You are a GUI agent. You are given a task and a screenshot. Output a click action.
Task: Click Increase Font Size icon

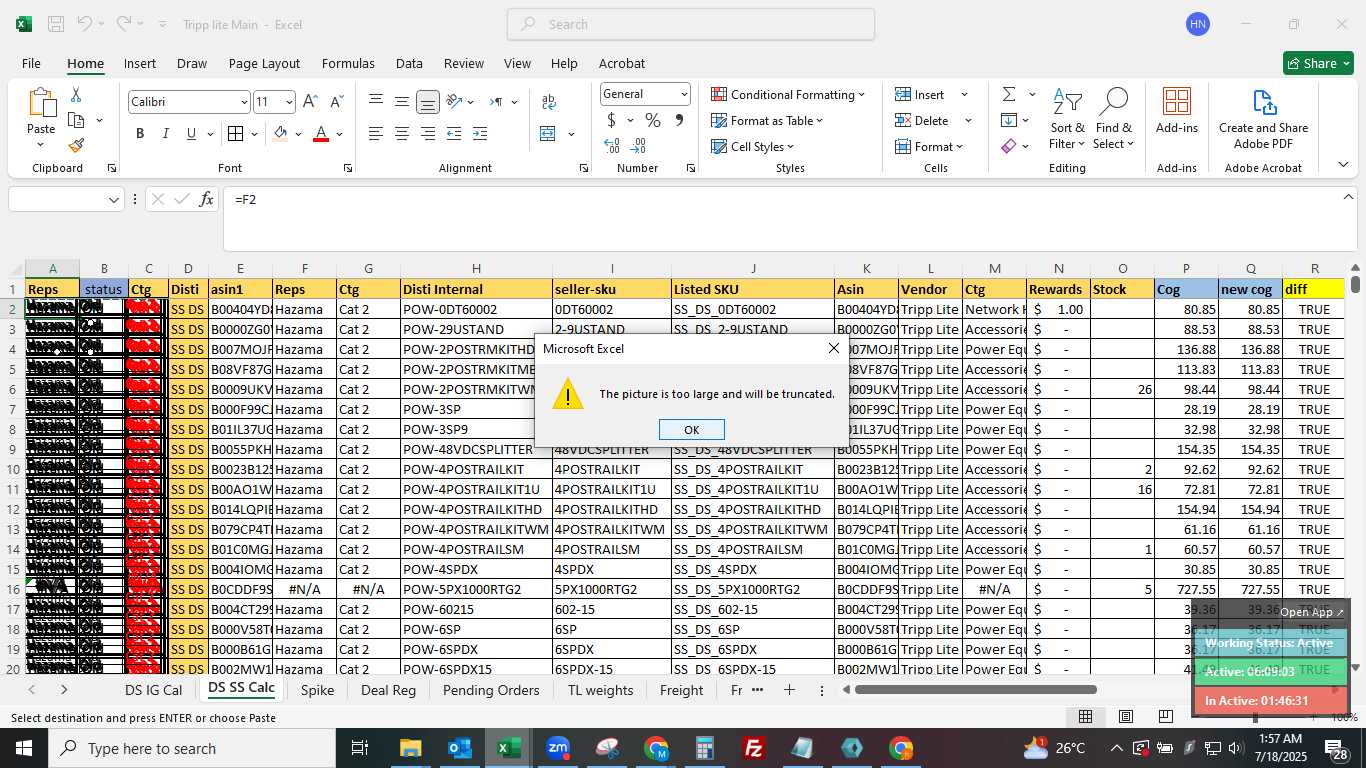[310, 101]
